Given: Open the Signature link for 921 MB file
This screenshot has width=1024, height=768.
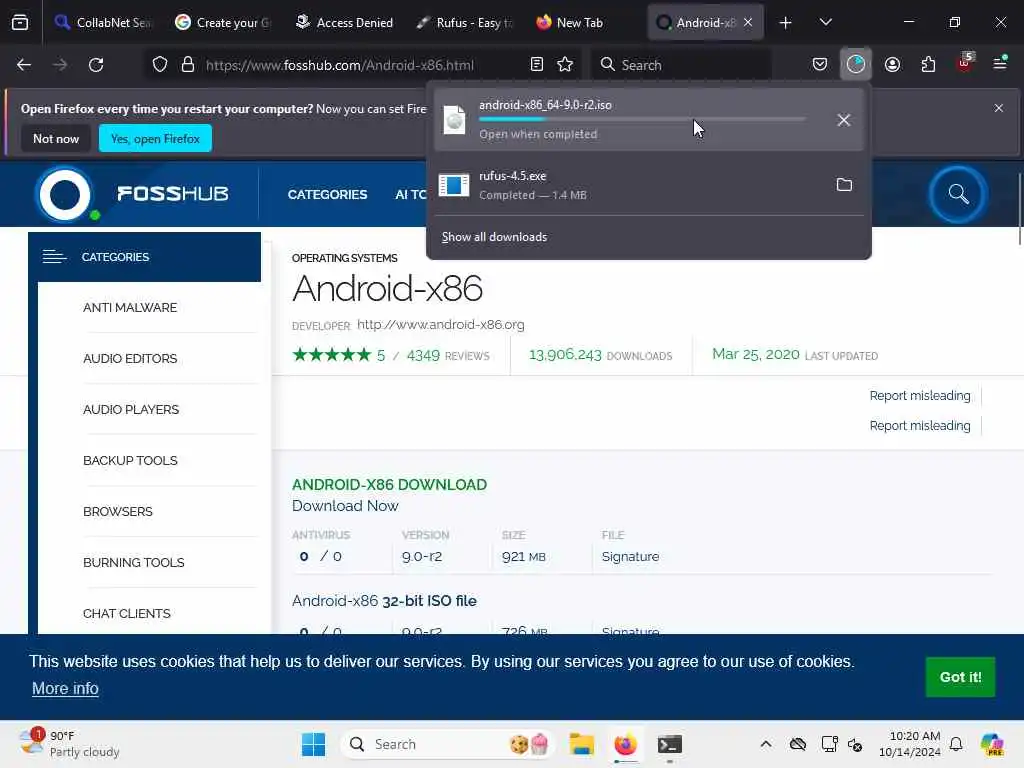Looking at the screenshot, I should [630, 556].
